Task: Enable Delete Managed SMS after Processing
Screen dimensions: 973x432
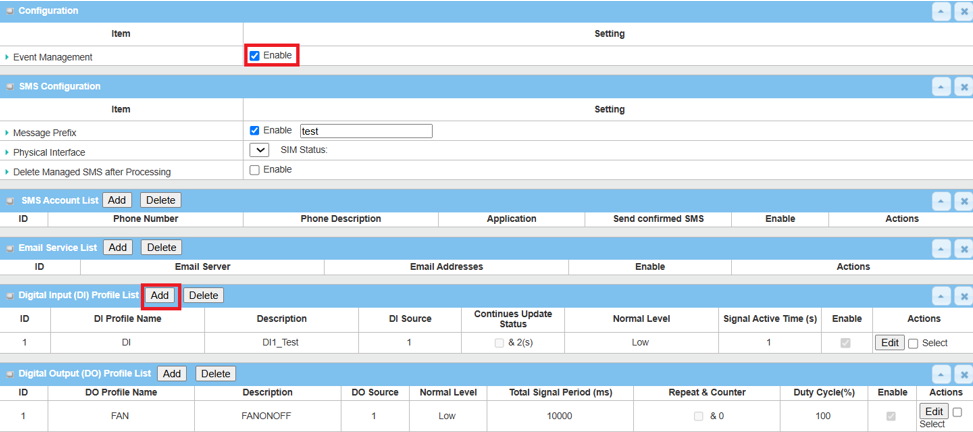Action: coord(255,170)
